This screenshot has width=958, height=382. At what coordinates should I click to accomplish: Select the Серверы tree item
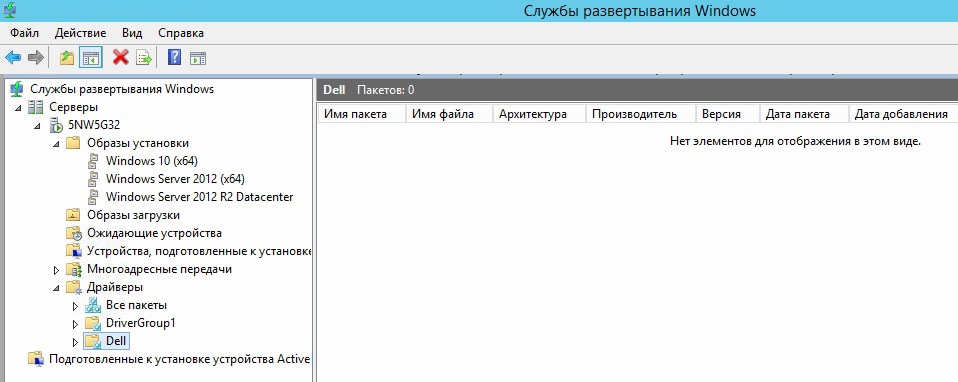point(73,108)
